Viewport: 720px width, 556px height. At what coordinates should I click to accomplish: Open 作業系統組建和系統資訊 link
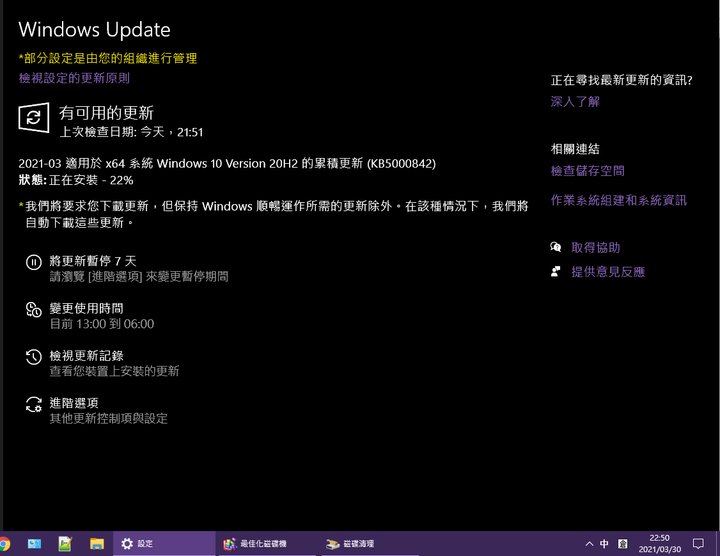619,200
